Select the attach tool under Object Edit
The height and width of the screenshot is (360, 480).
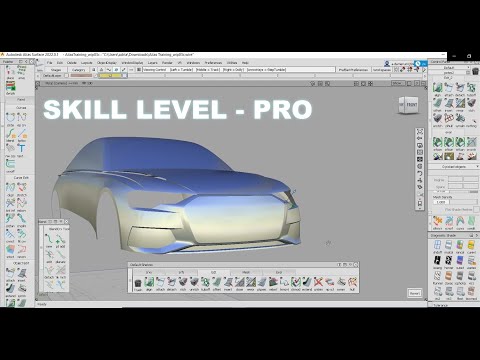tap(10, 273)
